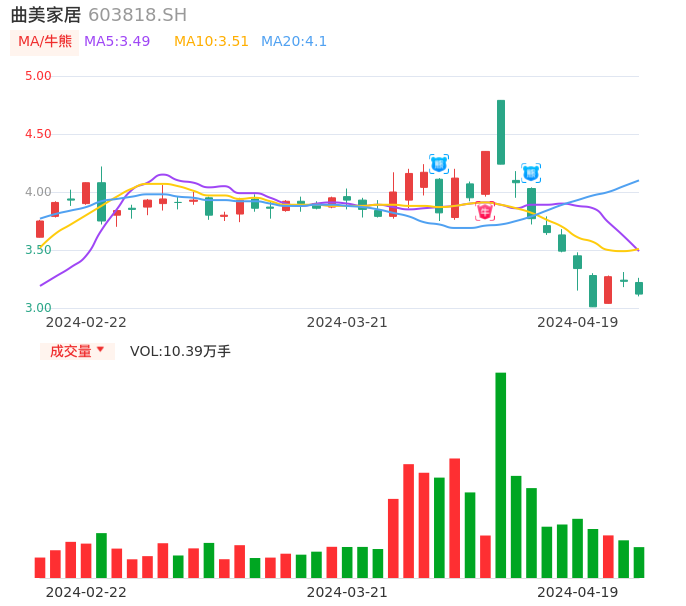This screenshot has width=686, height=606.
Task: Click the stock code 603818.SH
Action: click(137, 15)
